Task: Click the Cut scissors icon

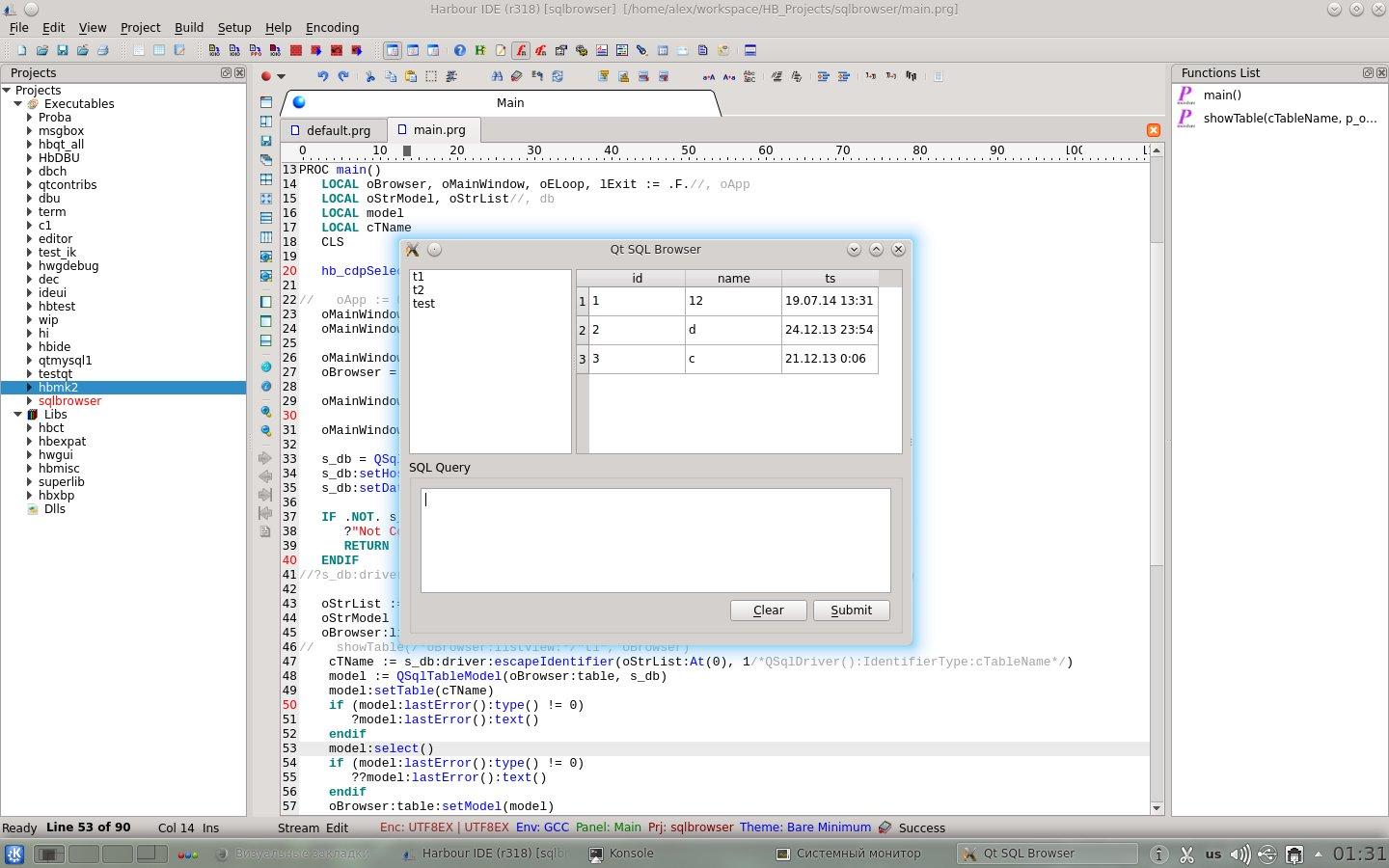Action: (369, 76)
